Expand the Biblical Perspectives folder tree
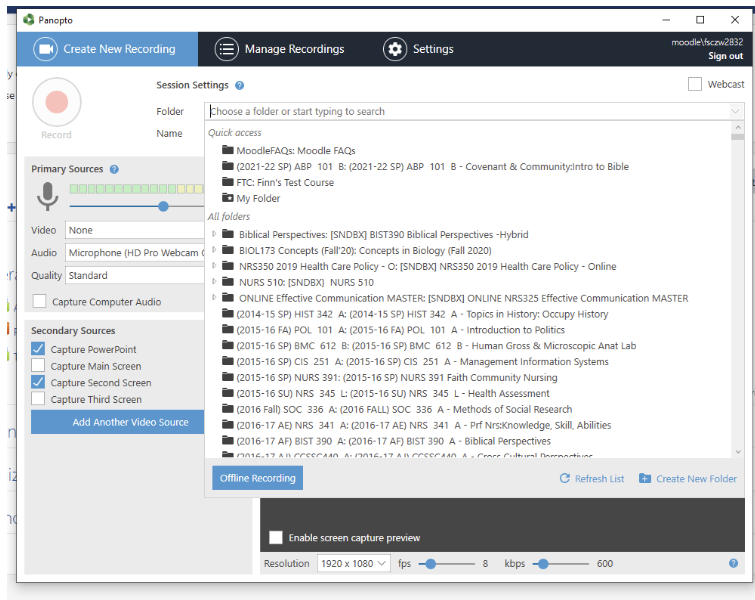This screenshot has height=600, width=755. click(215, 235)
